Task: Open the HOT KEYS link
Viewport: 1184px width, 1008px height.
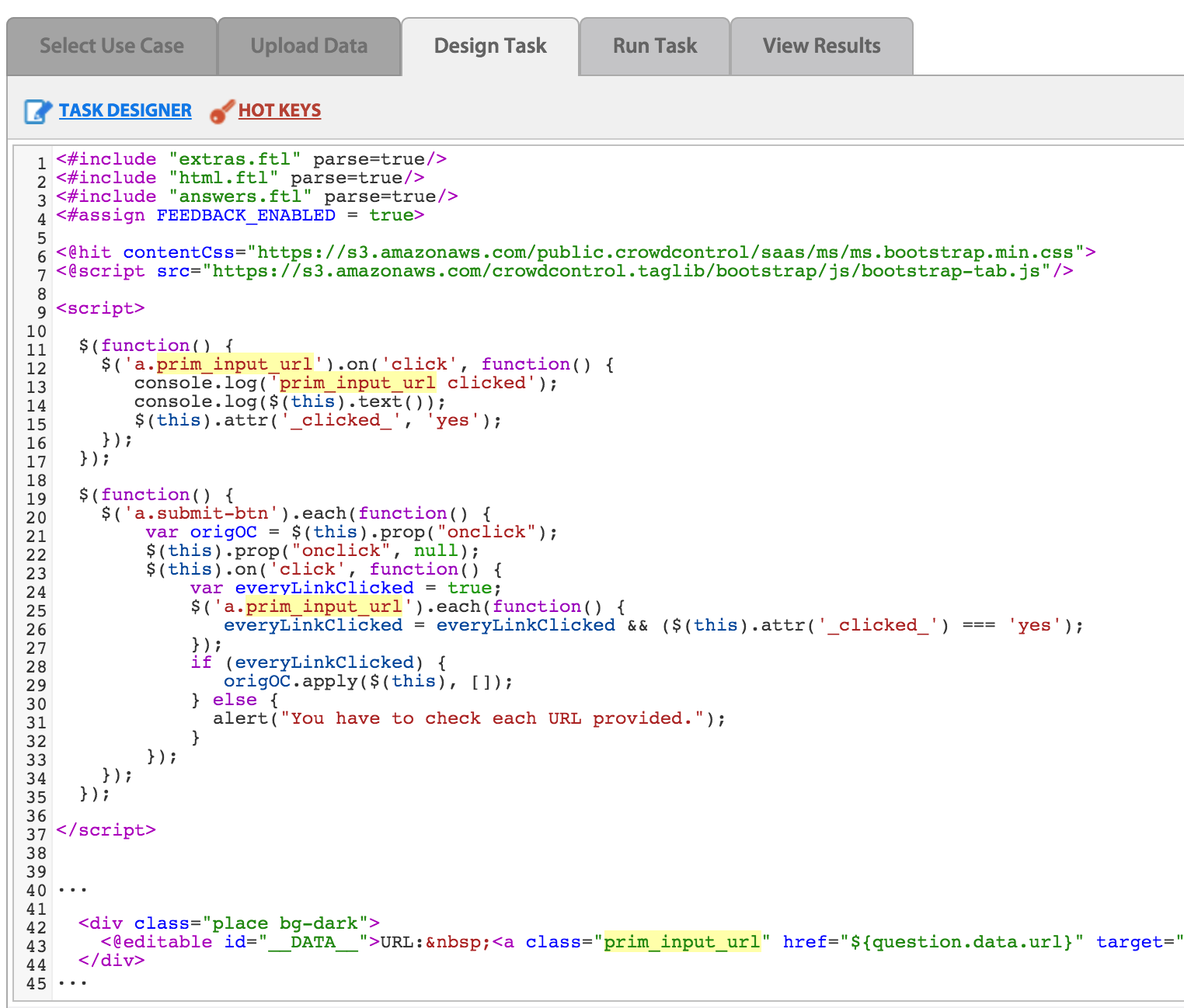Action: (x=280, y=110)
